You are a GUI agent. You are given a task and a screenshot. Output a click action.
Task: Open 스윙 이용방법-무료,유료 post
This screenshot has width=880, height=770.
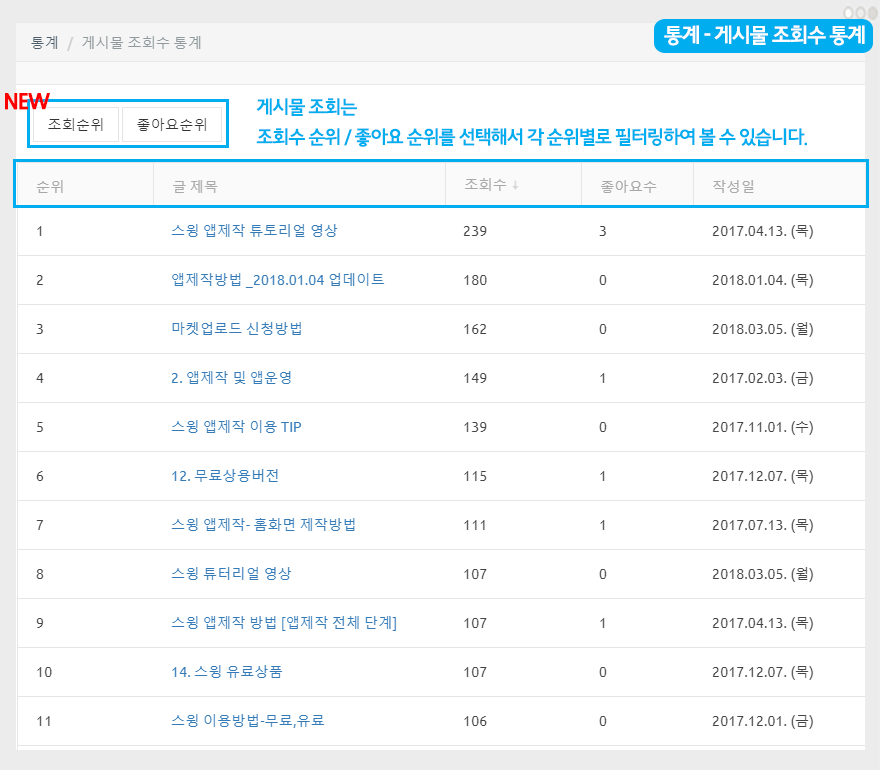247,721
